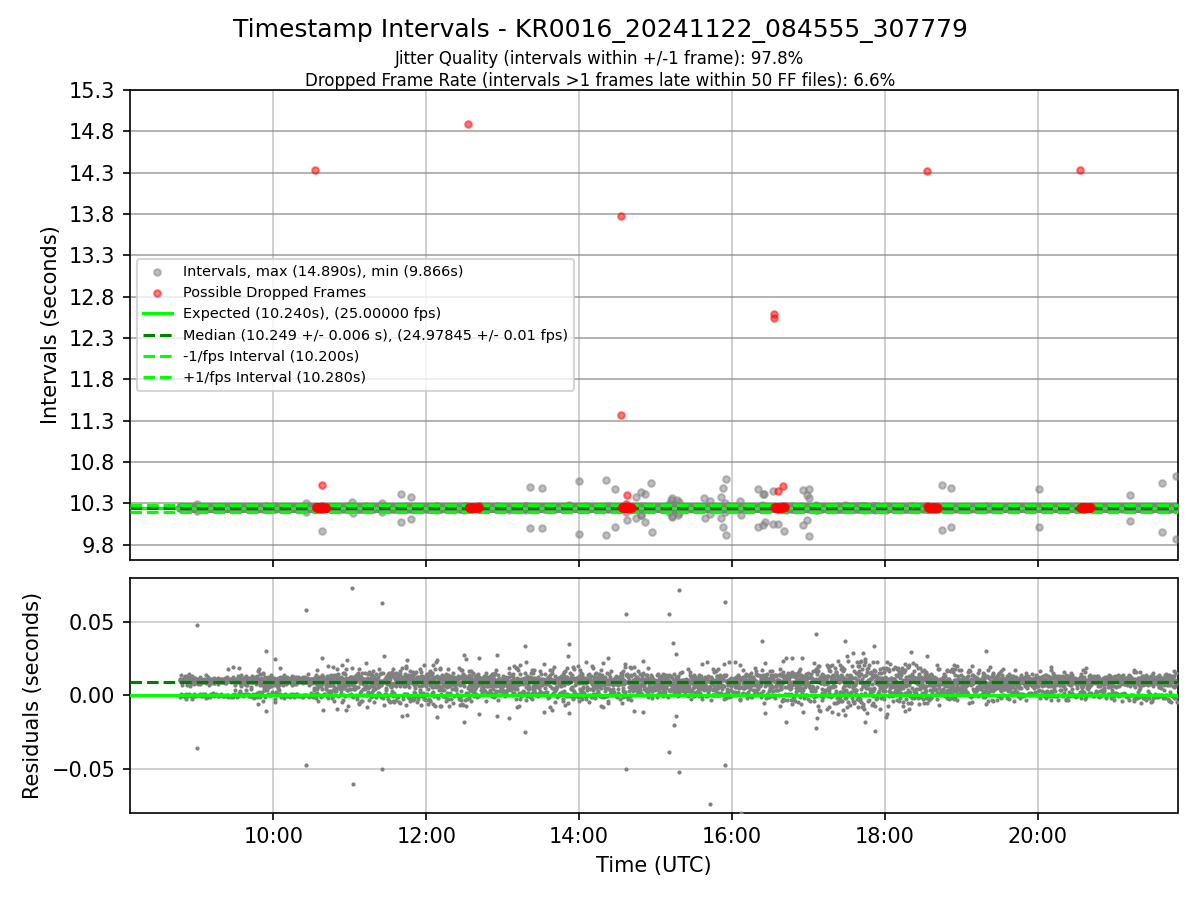Click the highest red dropped-frame point near 14.8
This screenshot has height=900, width=1200.
[x=468, y=124]
